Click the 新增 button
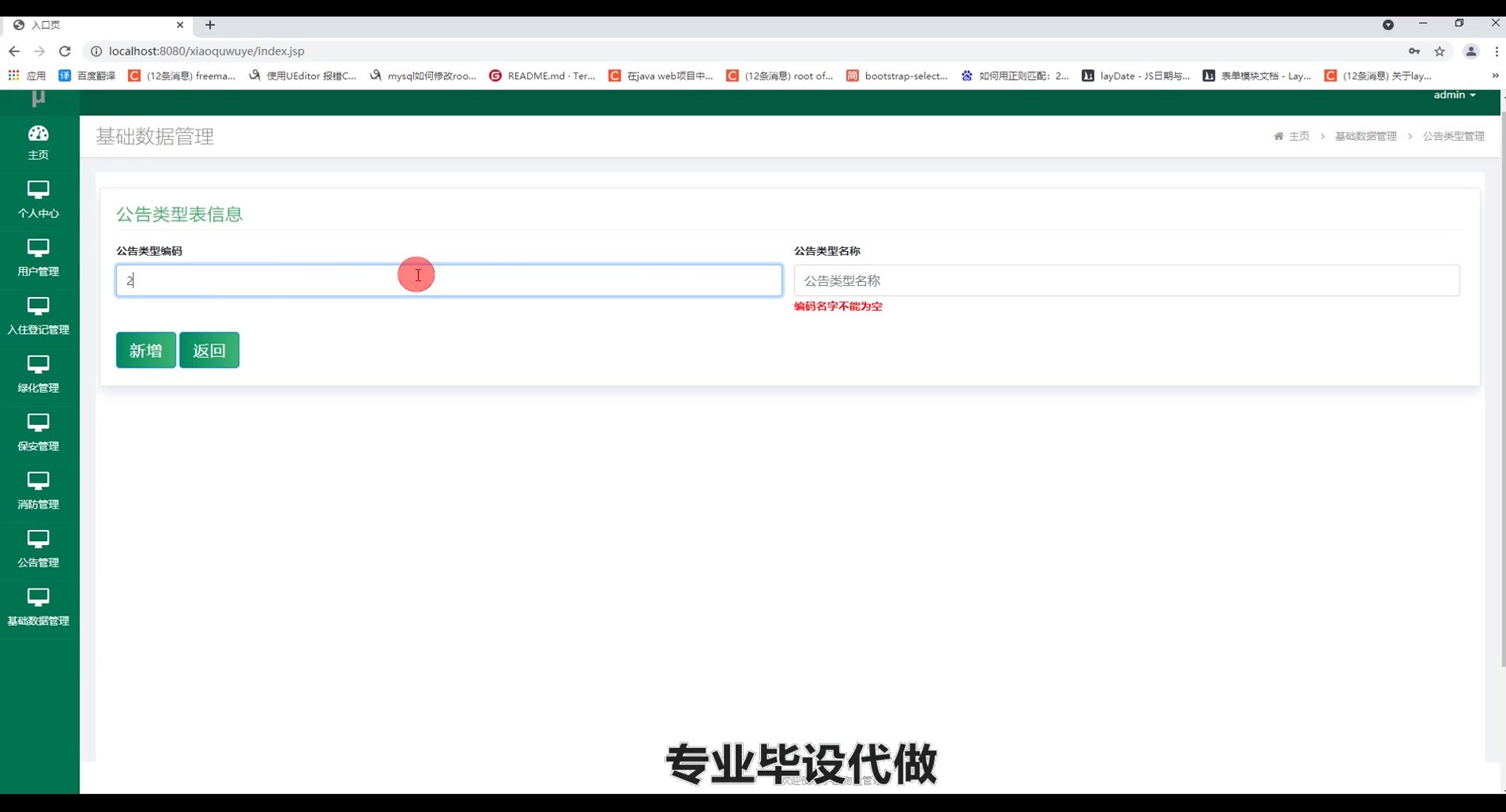This screenshot has width=1506, height=812. 146,350
